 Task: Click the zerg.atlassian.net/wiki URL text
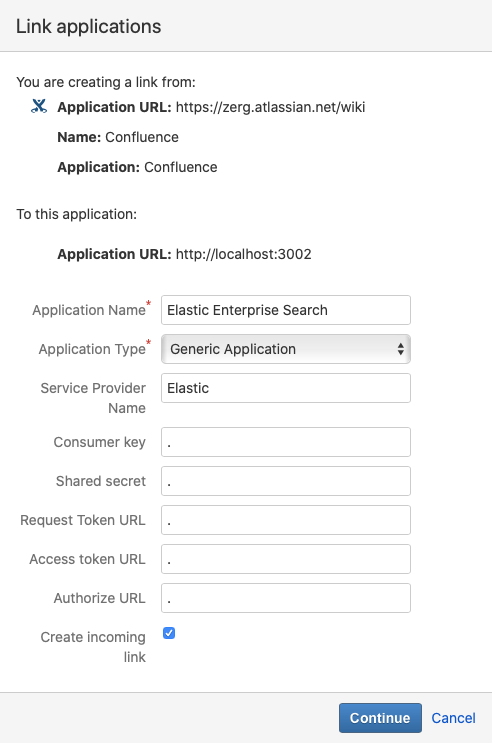coord(270,107)
